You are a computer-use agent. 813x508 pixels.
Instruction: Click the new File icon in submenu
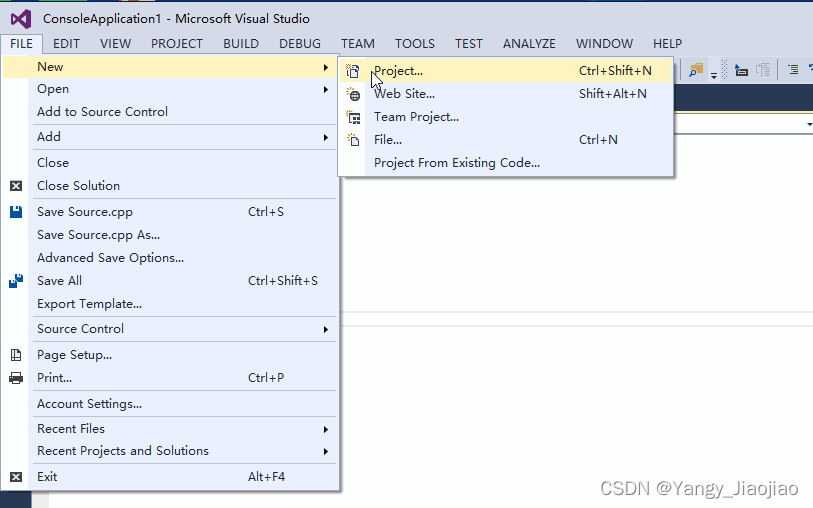point(353,140)
